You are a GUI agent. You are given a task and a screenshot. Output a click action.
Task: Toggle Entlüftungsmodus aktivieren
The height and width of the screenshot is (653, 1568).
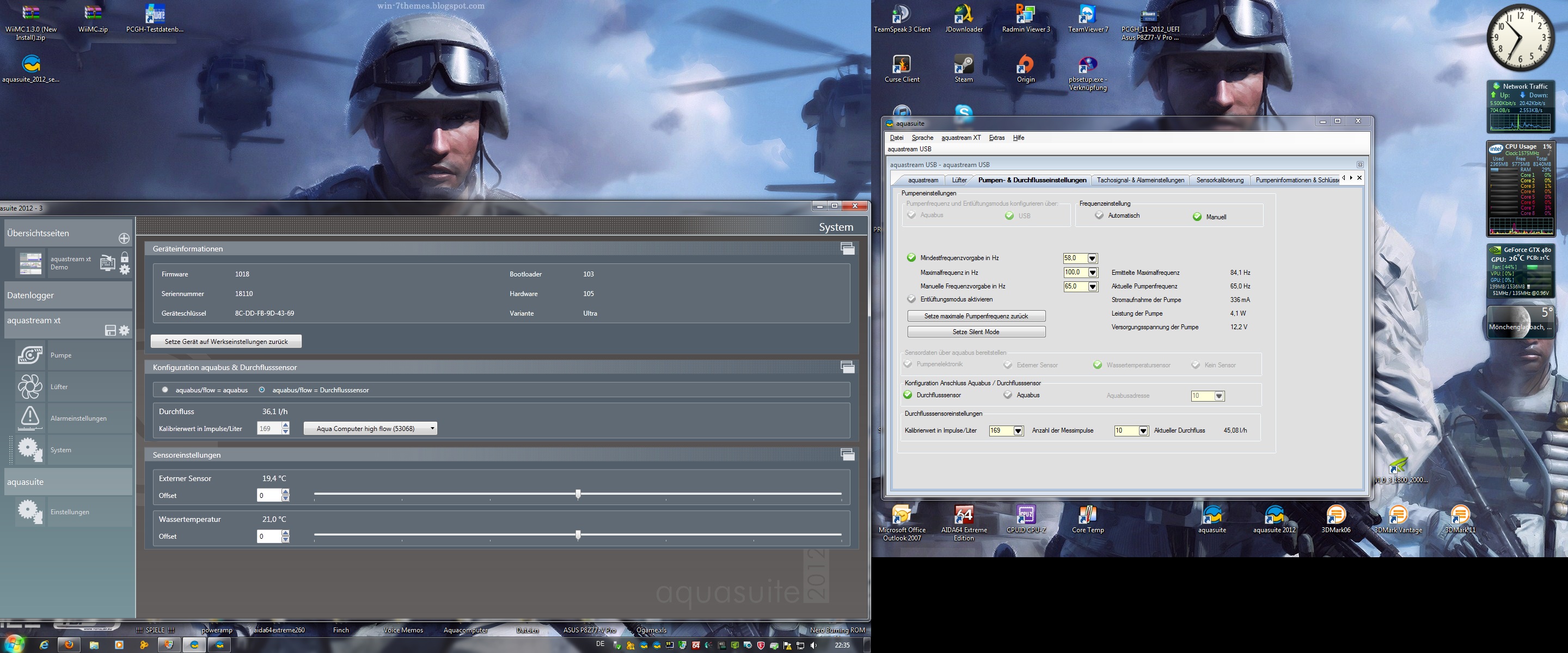(x=911, y=299)
